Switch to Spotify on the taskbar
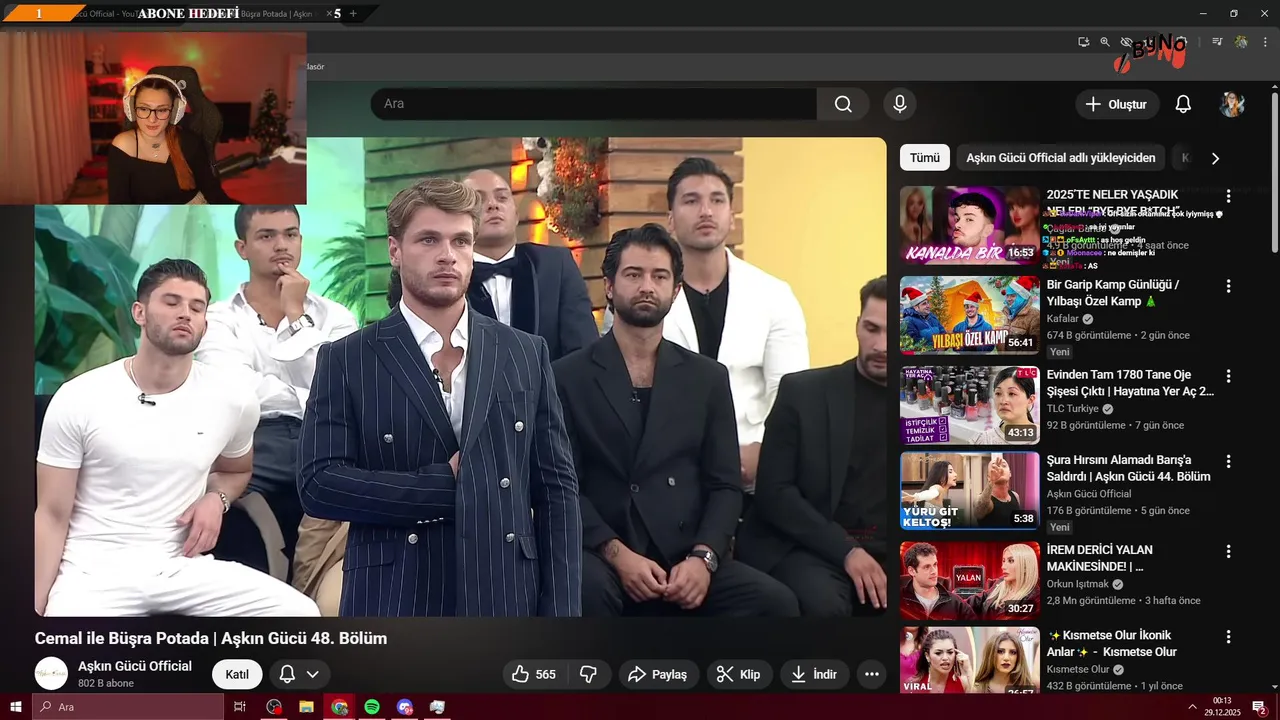 click(372, 707)
